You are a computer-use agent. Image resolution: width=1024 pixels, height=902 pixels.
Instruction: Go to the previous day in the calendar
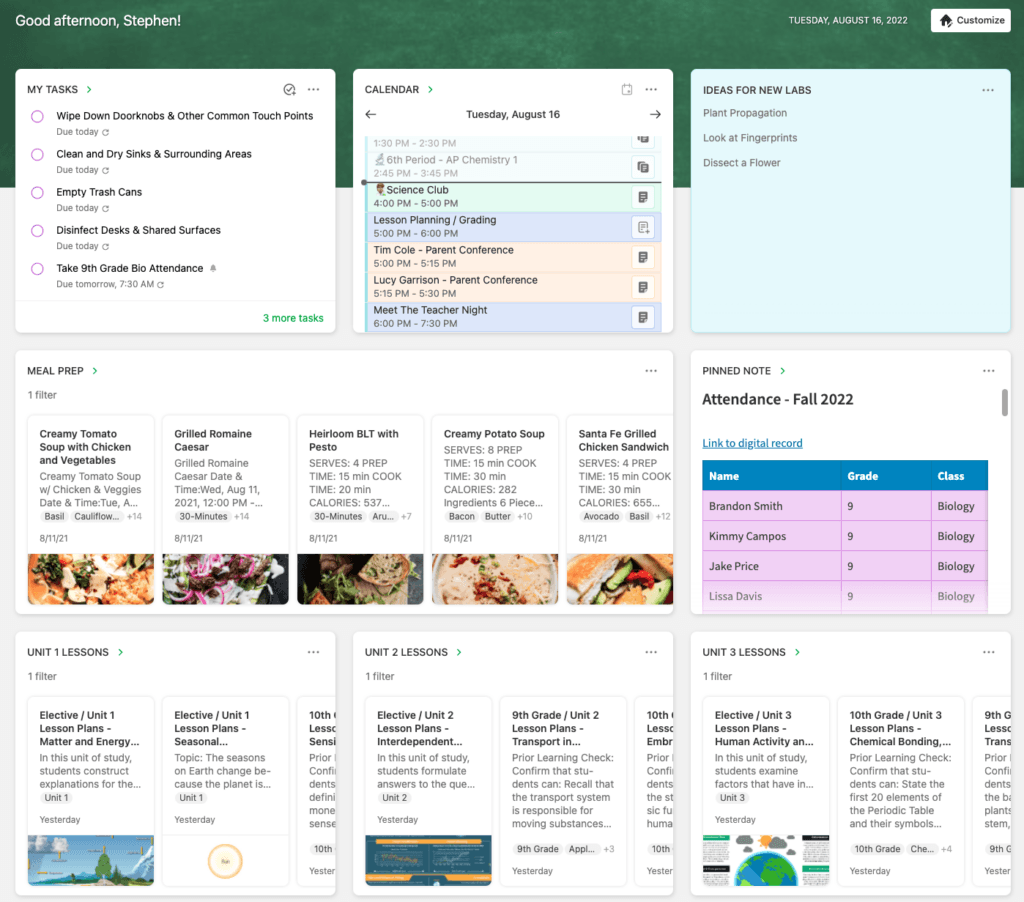coord(371,115)
